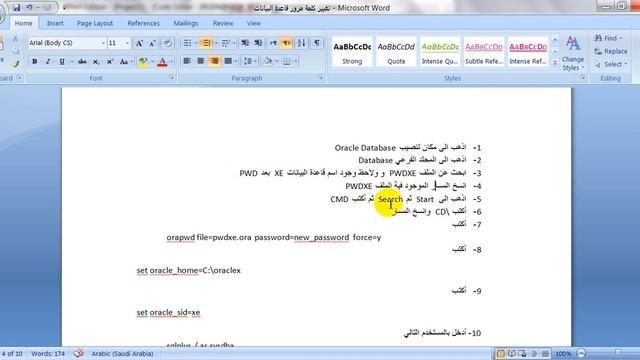Click the Format Painter brush icon
This screenshot has width=640, height=360.
point(15,64)
